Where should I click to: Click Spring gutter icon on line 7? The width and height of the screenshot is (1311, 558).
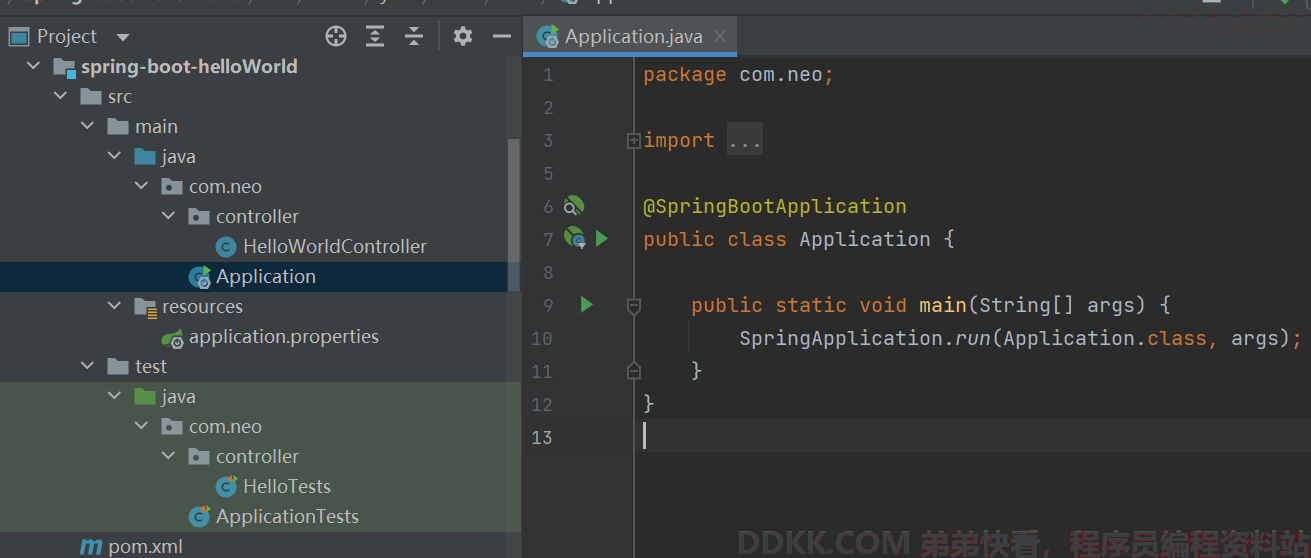574,238
